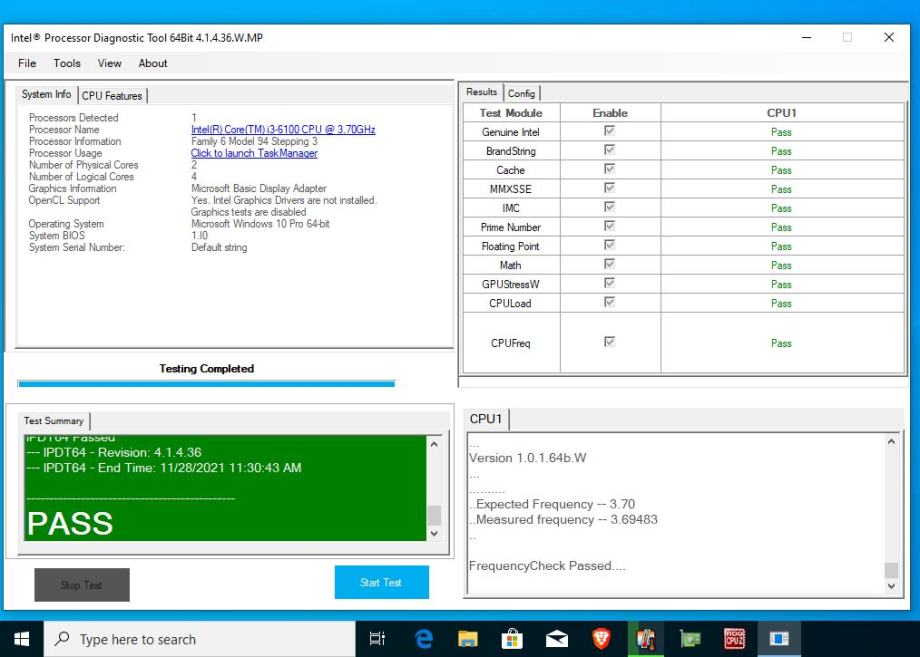Select the Results tab

click(x=482, y=92)
